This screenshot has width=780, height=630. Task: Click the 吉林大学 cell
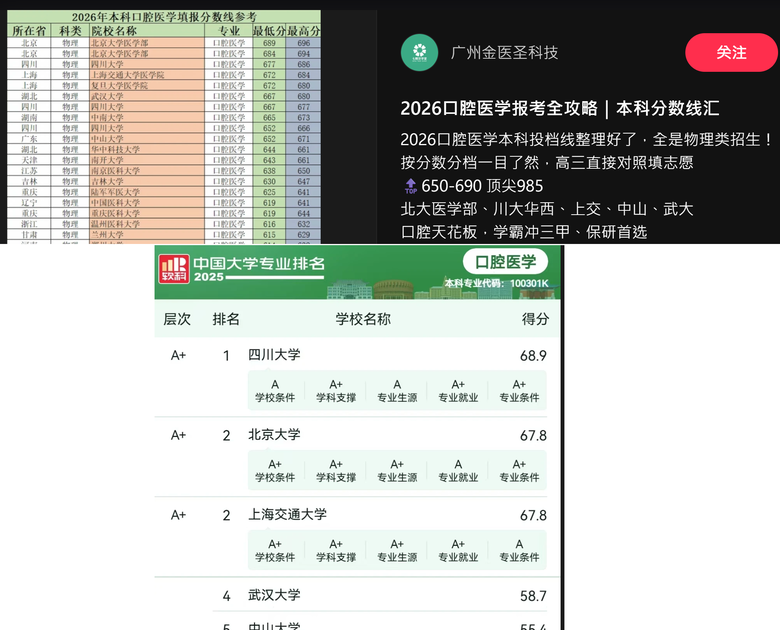click(147, 182)
